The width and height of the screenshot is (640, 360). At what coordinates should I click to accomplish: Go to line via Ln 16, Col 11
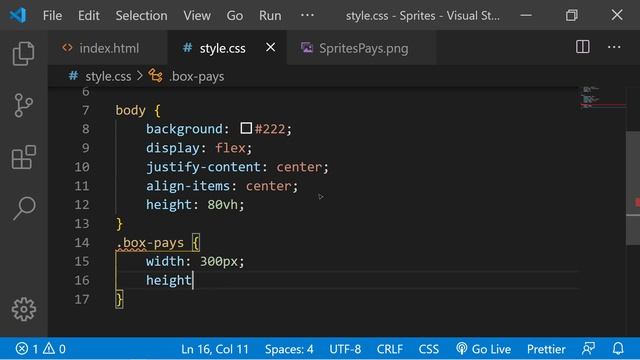[215, 349]
